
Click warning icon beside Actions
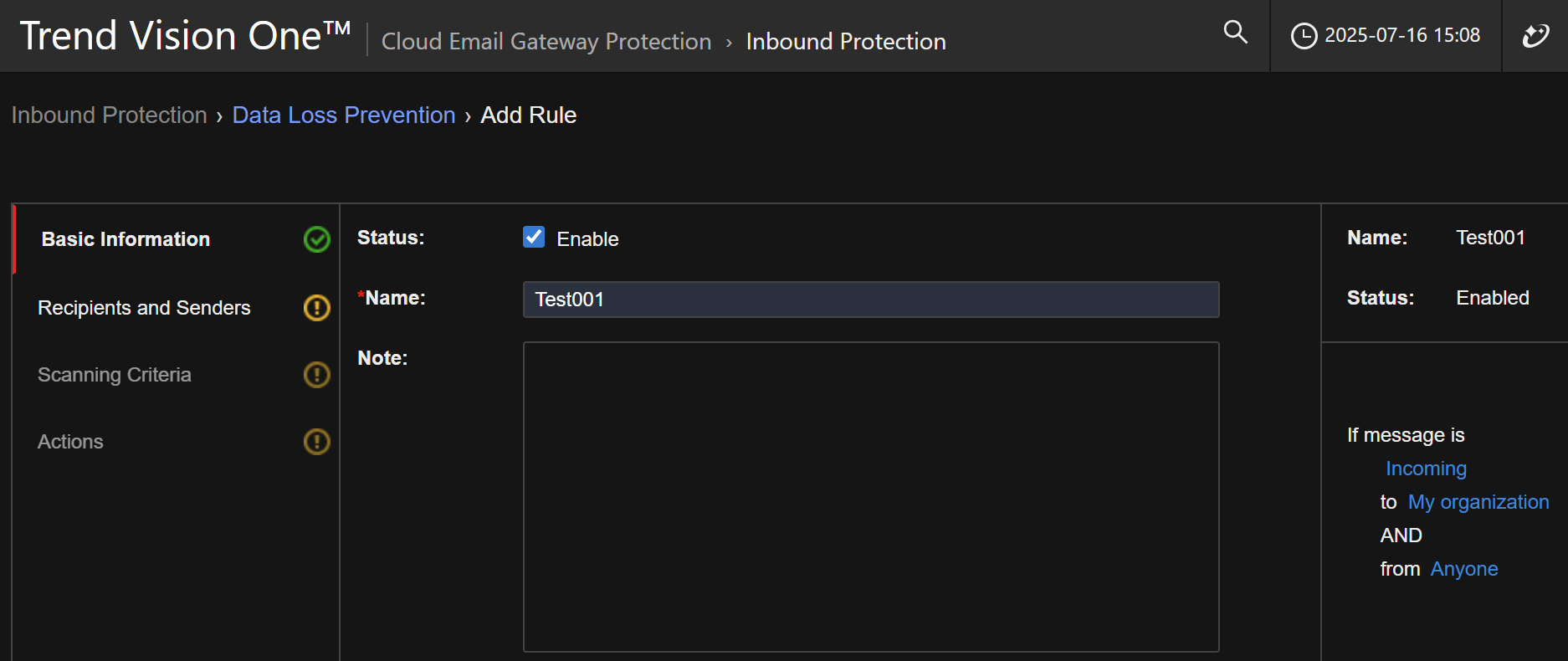(x=316, y=442)
